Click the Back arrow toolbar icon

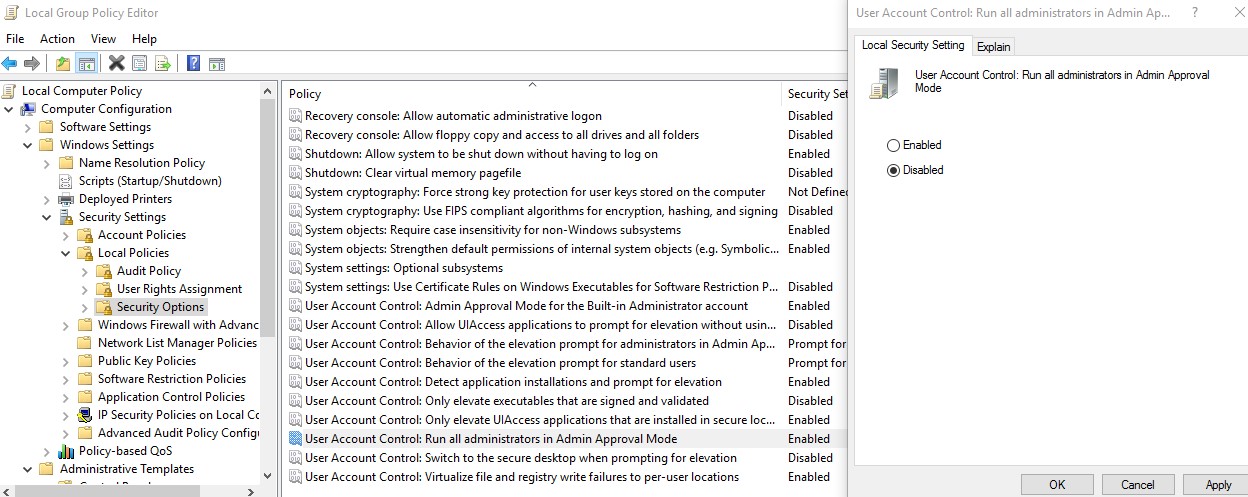pos(10,64)
